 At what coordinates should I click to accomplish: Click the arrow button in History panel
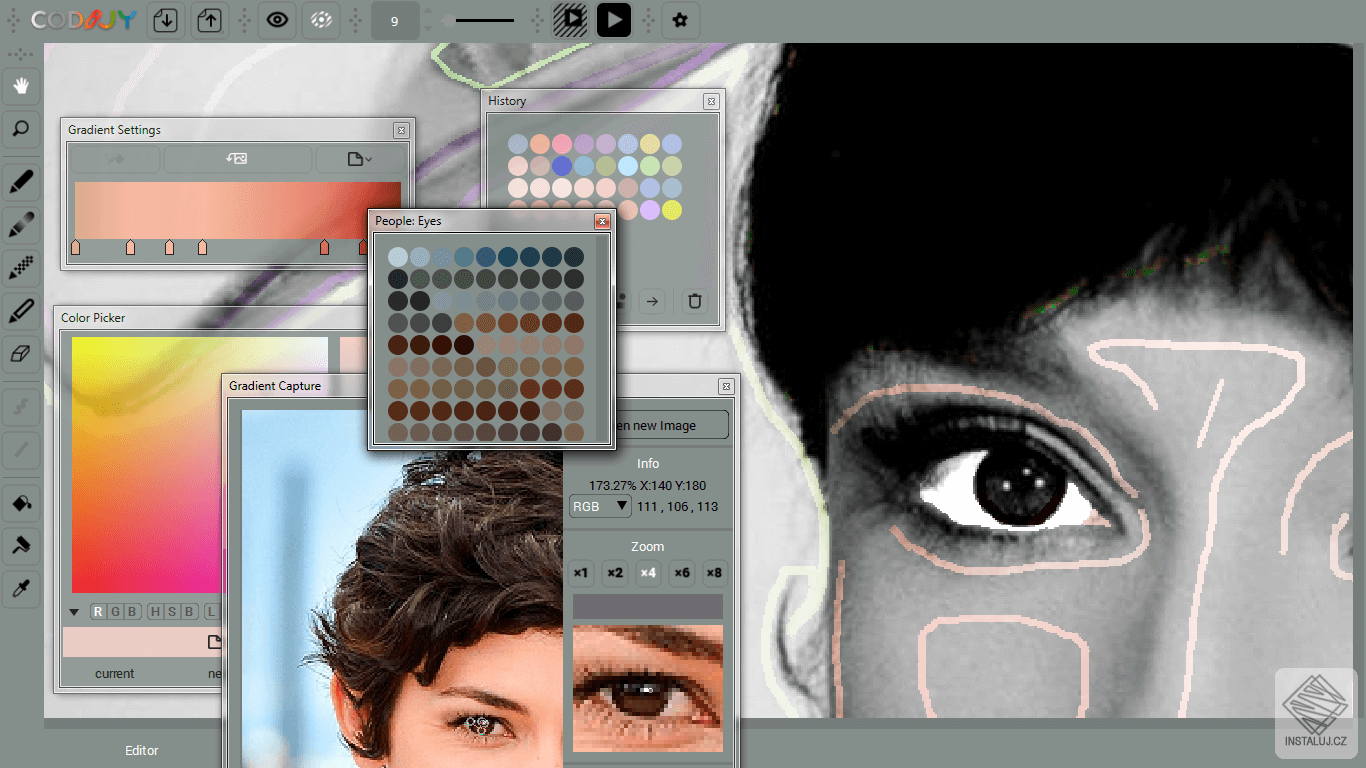[x=652, y=300]
